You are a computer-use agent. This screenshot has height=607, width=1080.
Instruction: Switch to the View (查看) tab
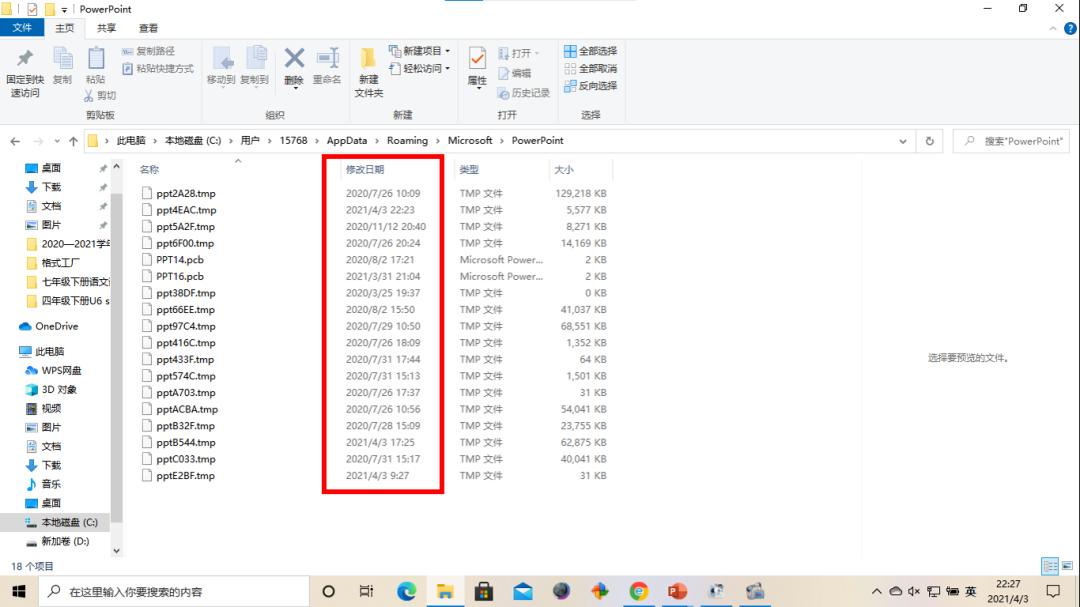[x=148, y=28]
